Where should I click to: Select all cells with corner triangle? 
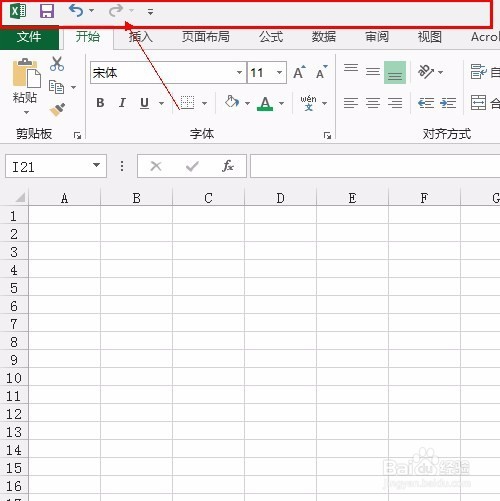tap(20, 198)
